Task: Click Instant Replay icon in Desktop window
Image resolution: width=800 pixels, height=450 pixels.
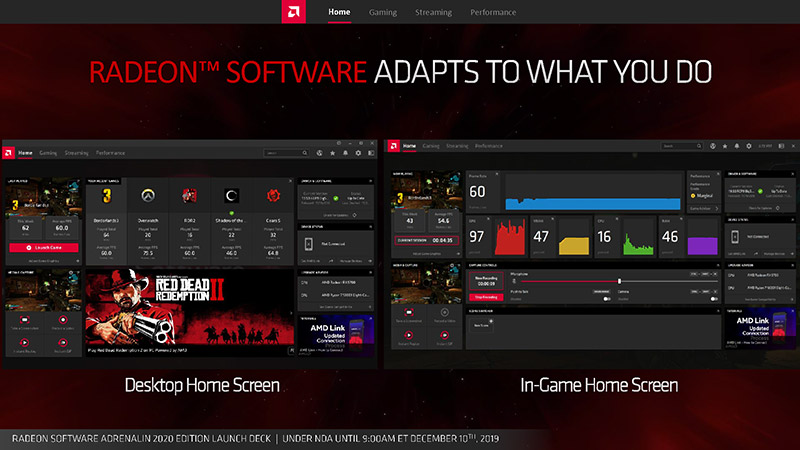Action: point(24,343)
